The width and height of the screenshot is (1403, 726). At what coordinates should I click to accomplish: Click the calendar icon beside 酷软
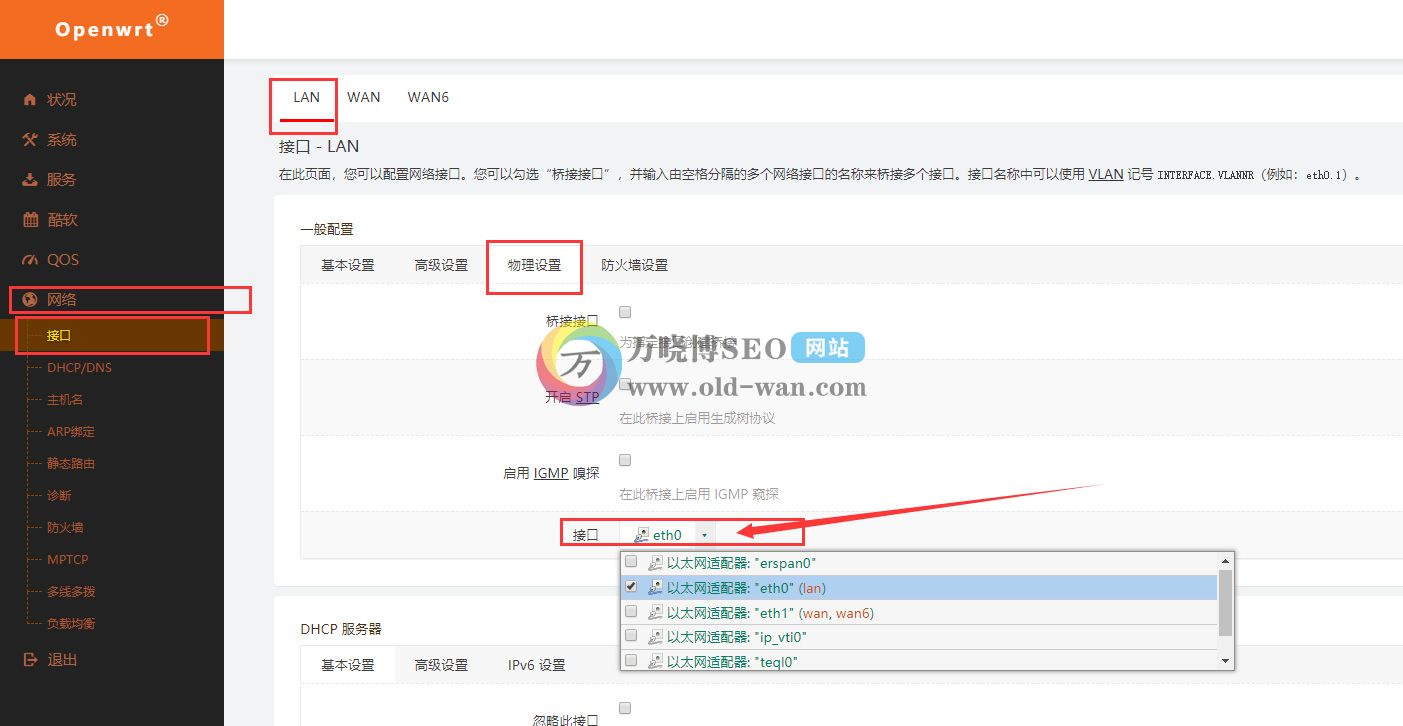[30, 219]
